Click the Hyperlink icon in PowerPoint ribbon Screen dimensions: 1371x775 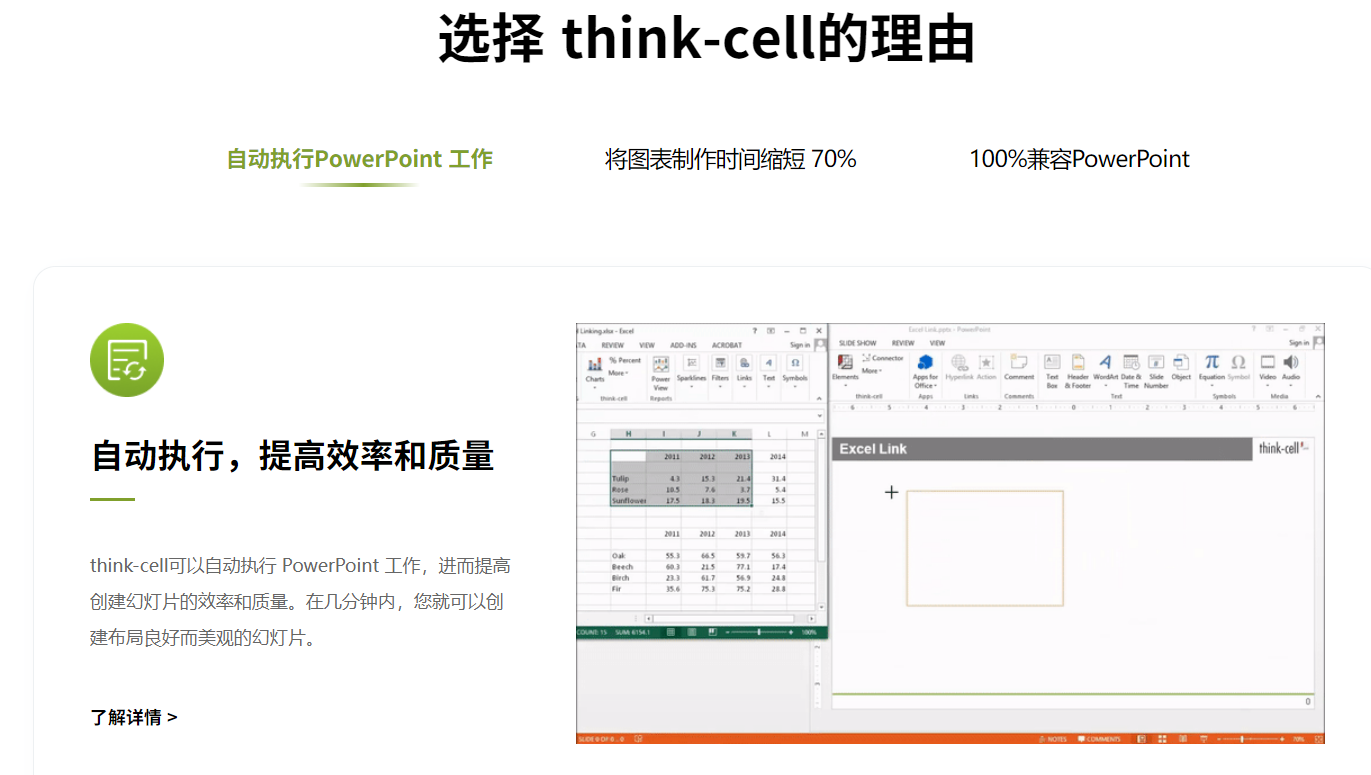pos(959,362)
